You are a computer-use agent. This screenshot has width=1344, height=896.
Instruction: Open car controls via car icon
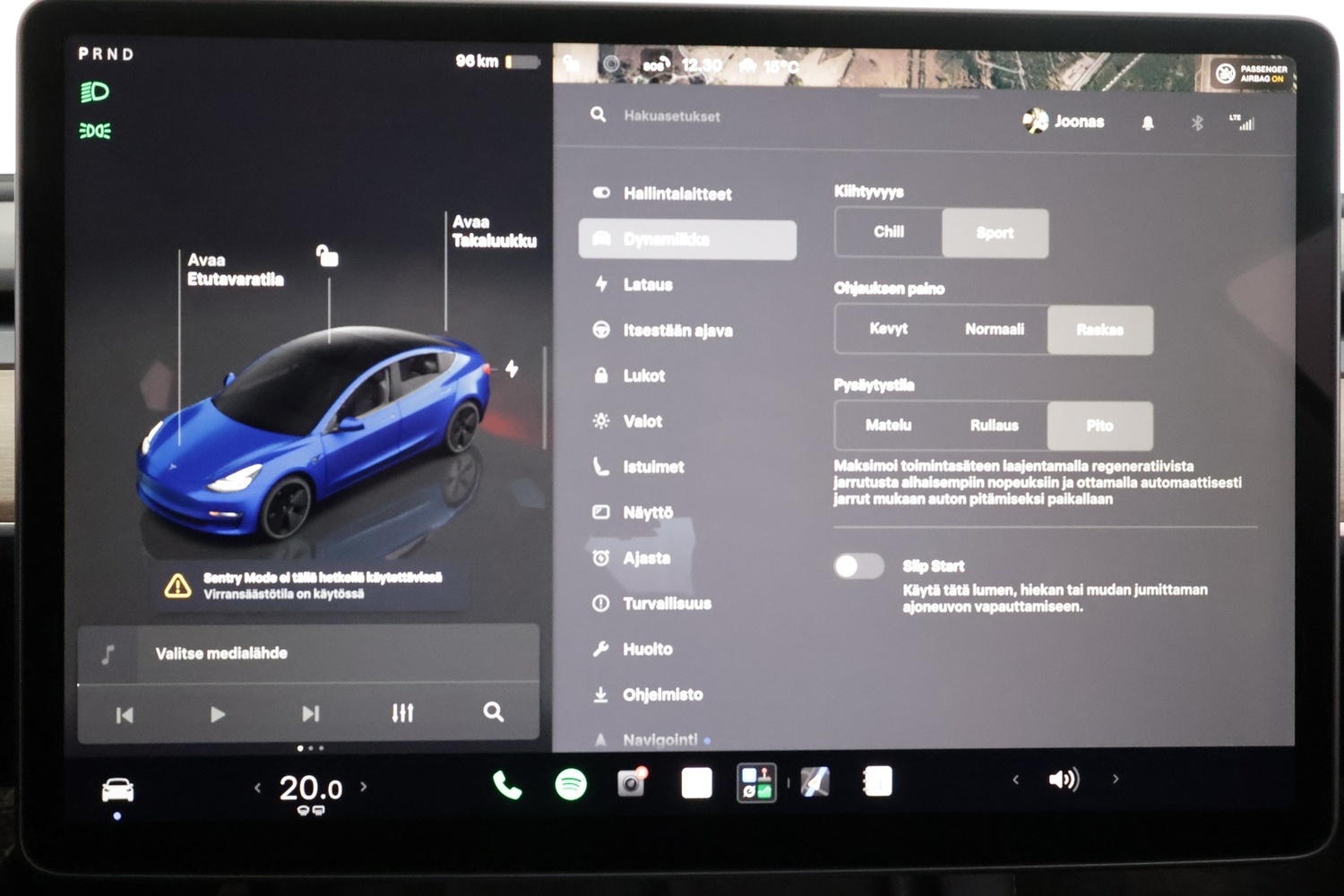(117, 790)
